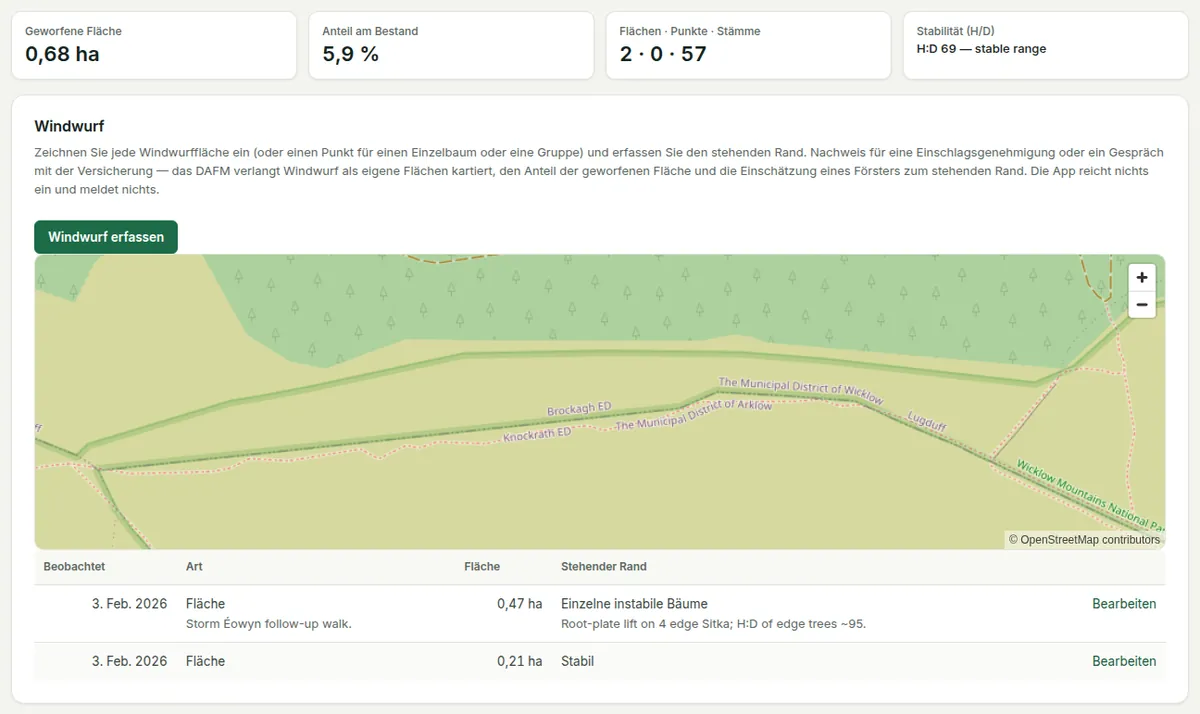Click the Municipal District of Arklow label
Image resolution: width=1200 pixels, height=714 pixels.
694,416
